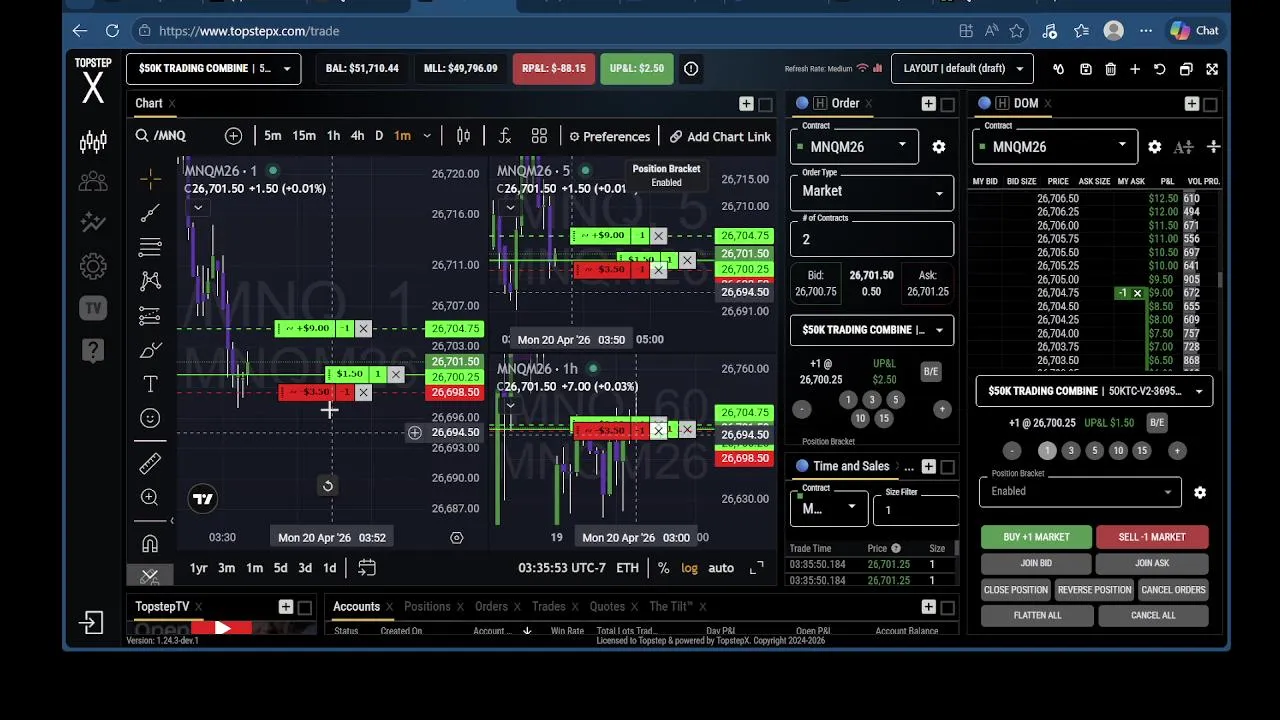Viewport: 1280px width, 720px height.
Task: Open the emoji sticker tool
Action: coord(150,418)
